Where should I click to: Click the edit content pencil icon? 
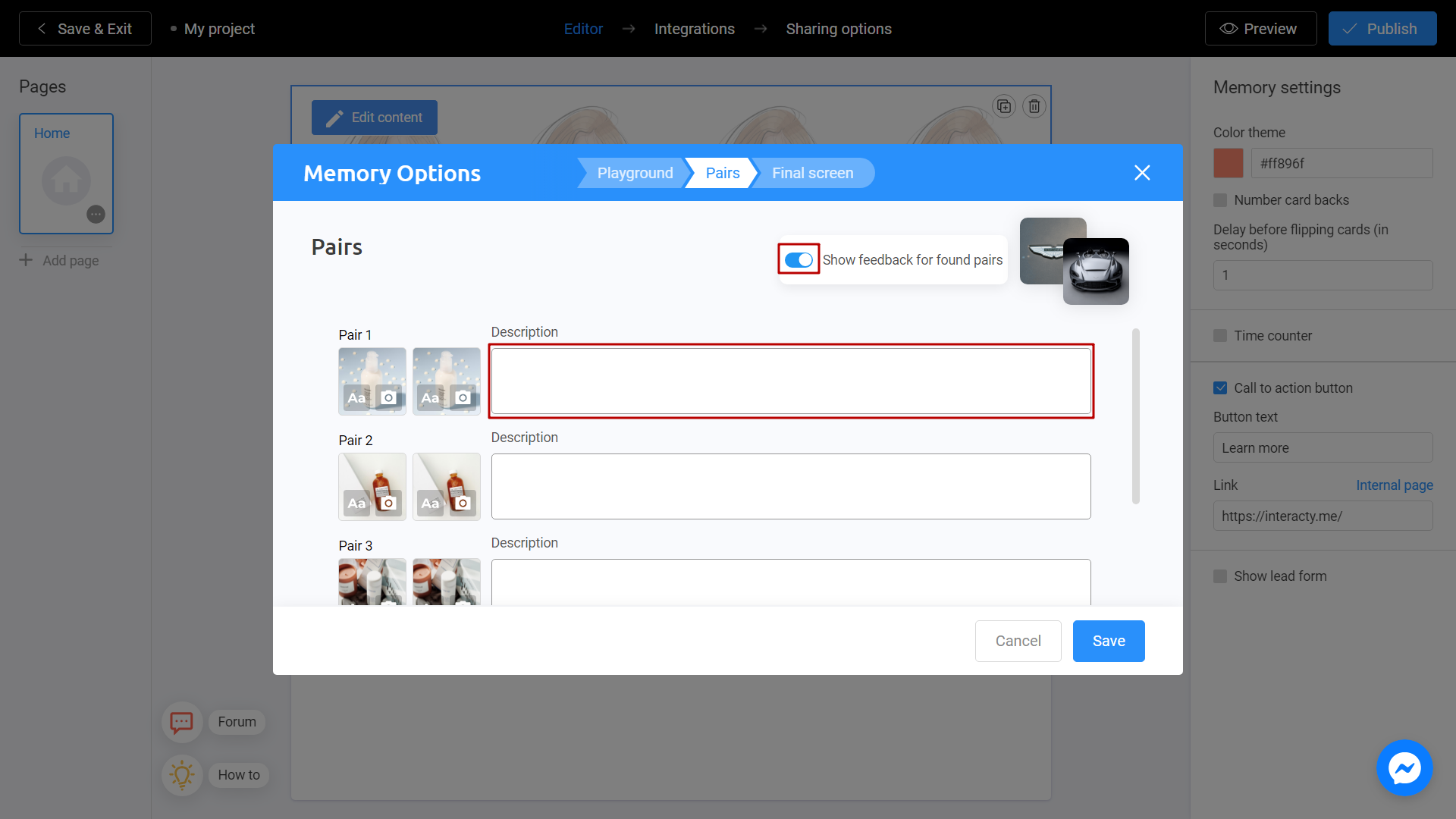click(x=335, y=118)
